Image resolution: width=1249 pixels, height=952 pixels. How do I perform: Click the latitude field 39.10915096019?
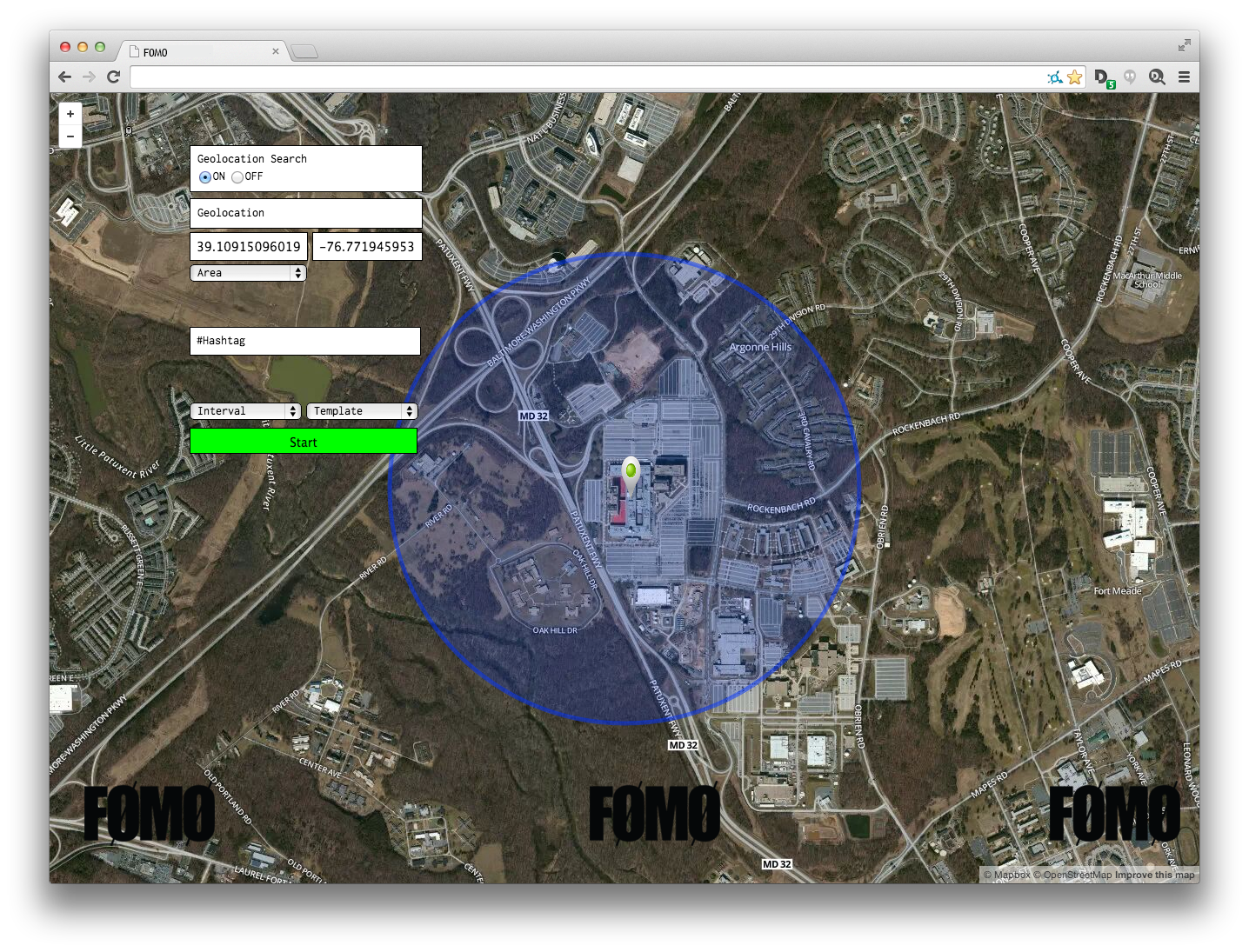(x=249, y=246)
